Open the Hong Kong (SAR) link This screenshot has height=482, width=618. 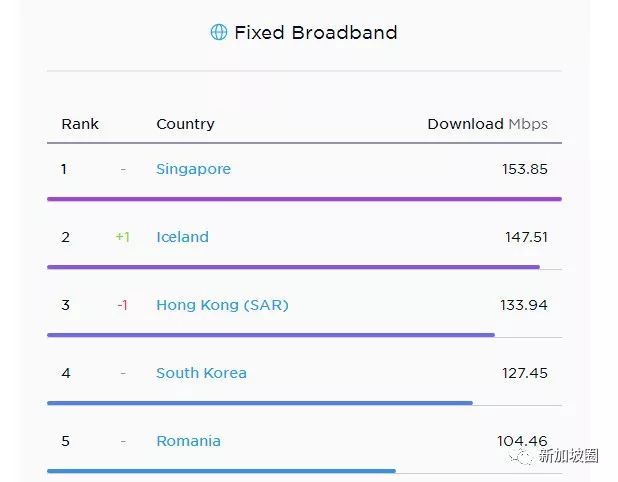(222, 305)
